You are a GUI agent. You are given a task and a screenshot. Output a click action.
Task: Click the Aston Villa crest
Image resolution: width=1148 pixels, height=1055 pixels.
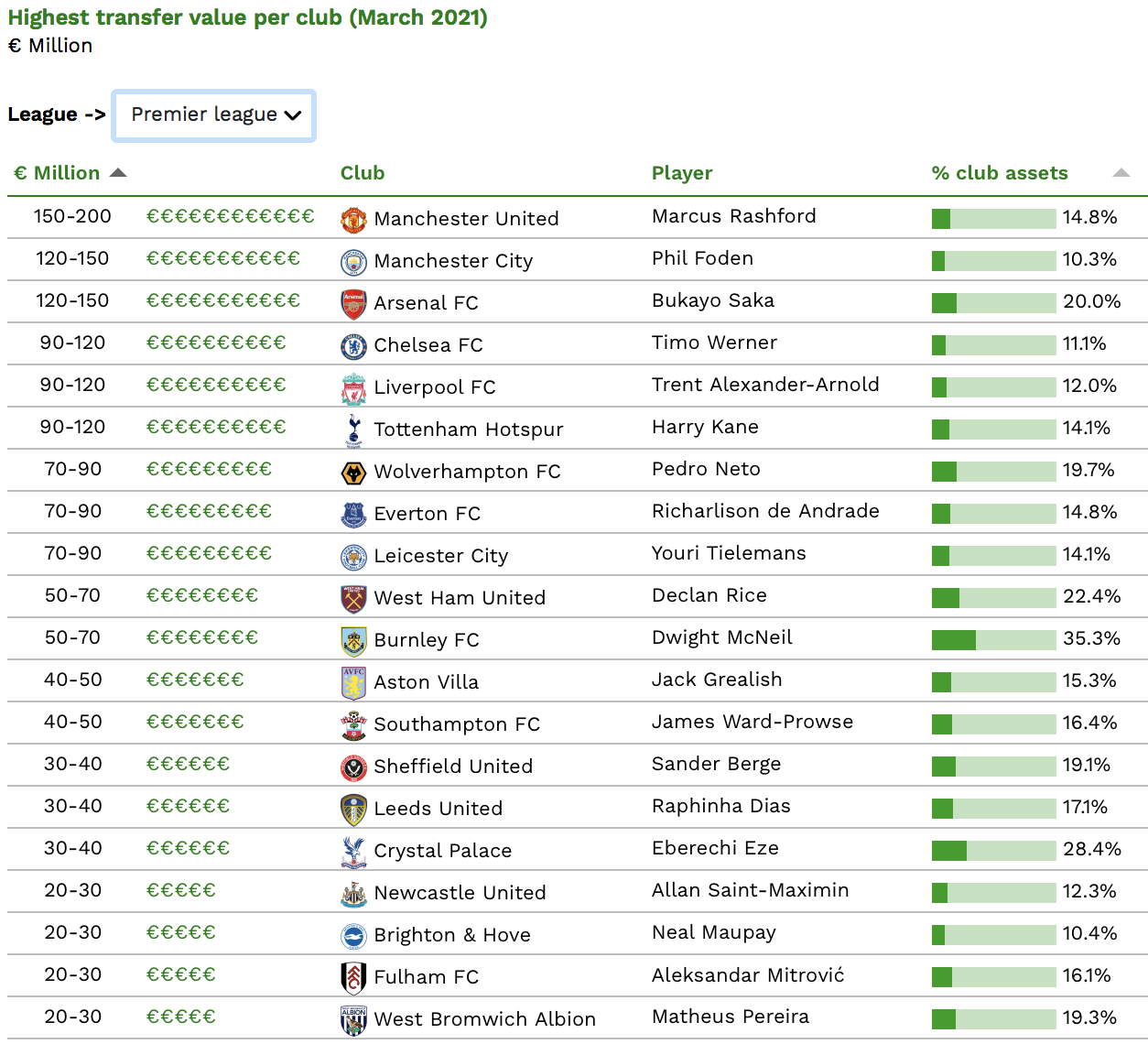point(353,683)
